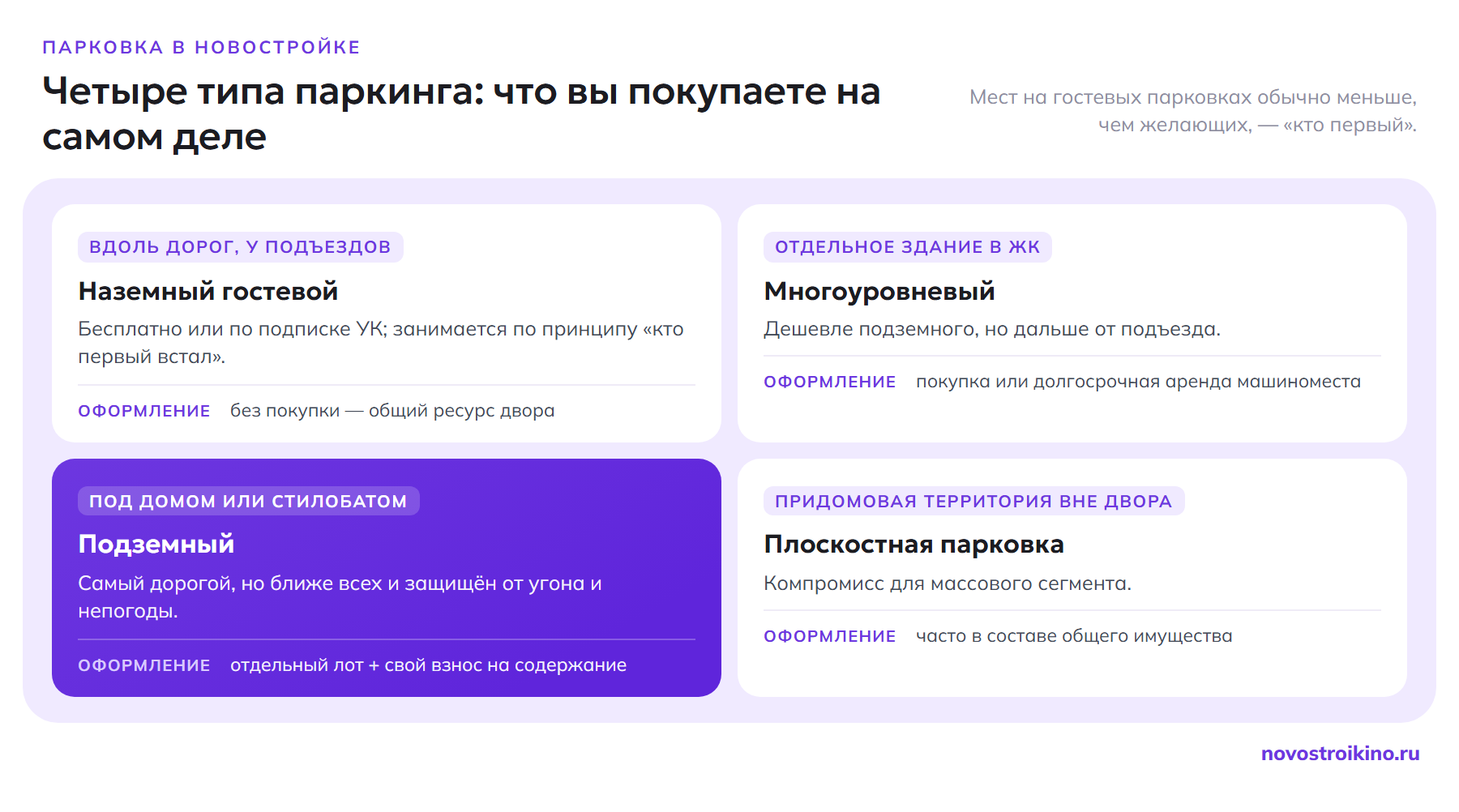
Task: Select the tag 'Придомовая территория вне двора'
Action: tap(973, 501)
